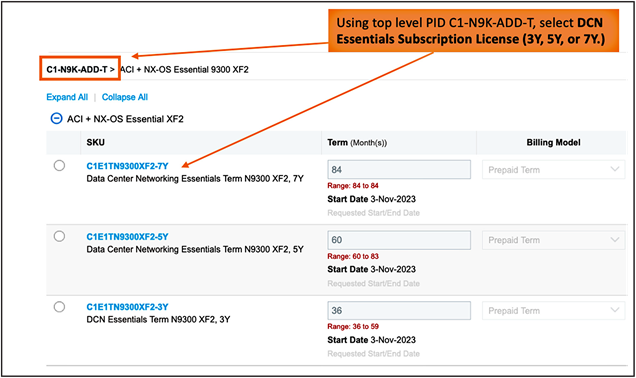Image resolution: width=636 pixels, height=378 pixels.
Task: Click Requested Start/End Date under 3Y term
Action: [374, 354]
